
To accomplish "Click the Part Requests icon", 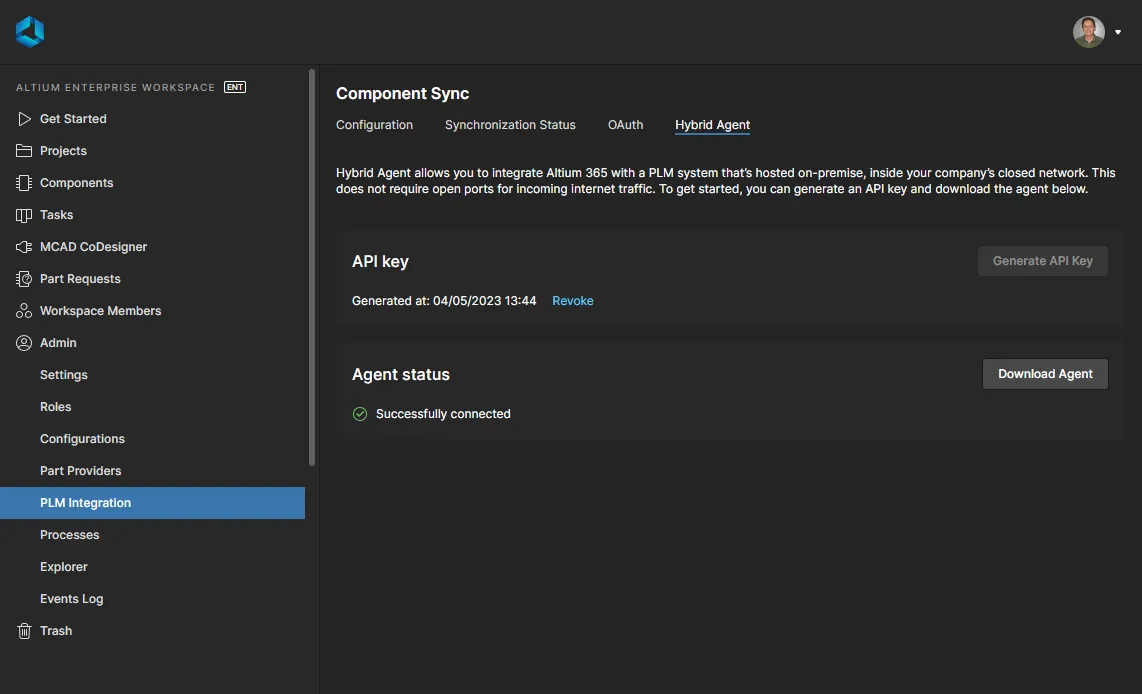I will [x=24, y=279].
